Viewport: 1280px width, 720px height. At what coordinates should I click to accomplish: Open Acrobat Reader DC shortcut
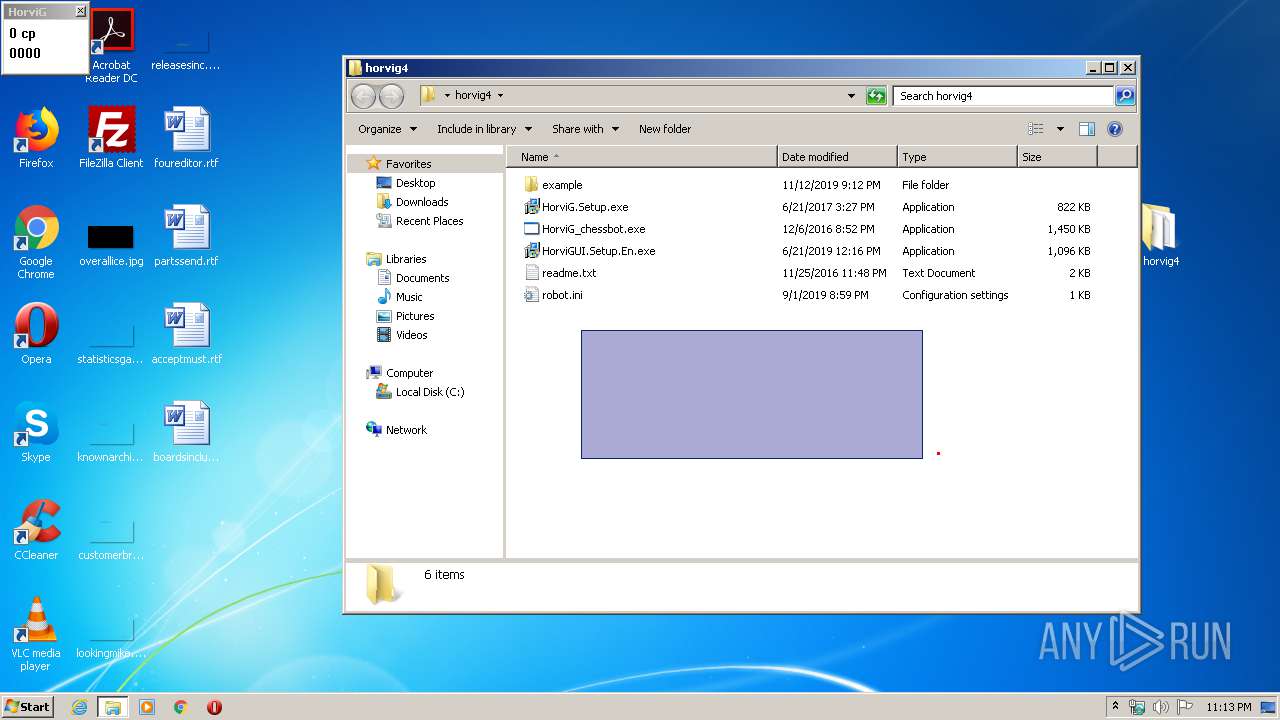tap(111, 46)
